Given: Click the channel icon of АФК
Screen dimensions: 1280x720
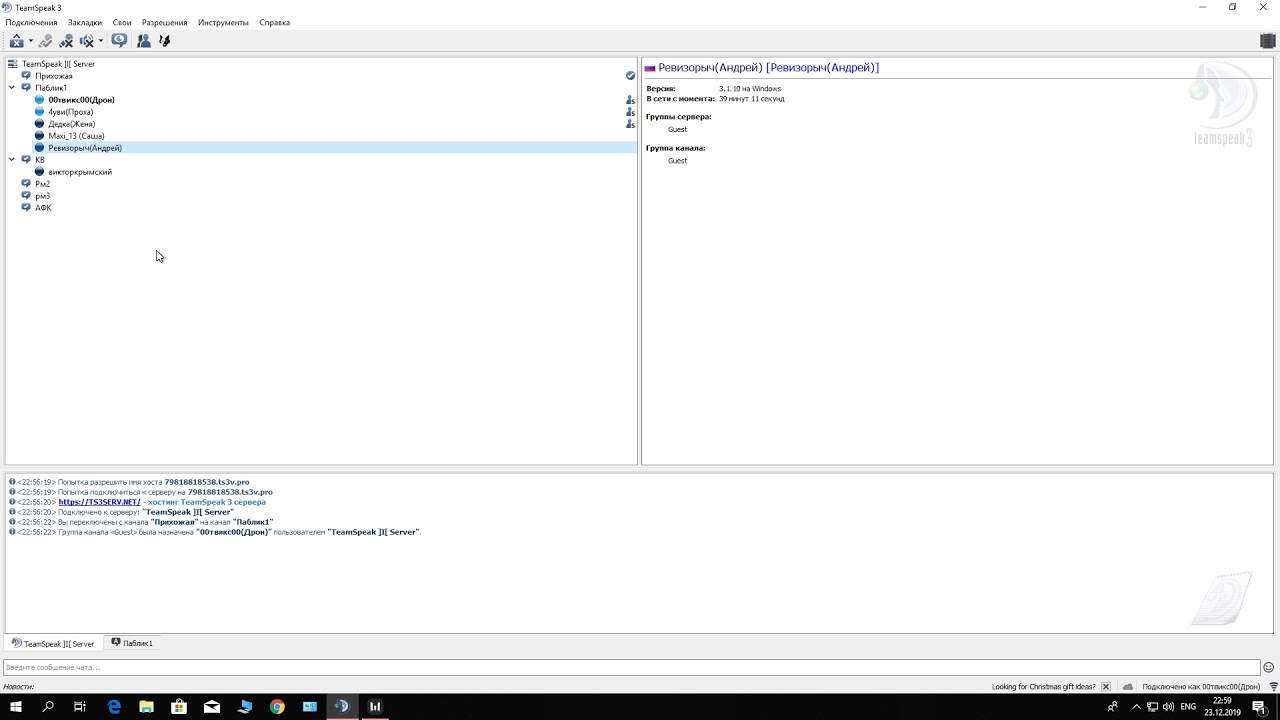Looking at the screenshot, I should pyautogui.click(x=26, y=208).
